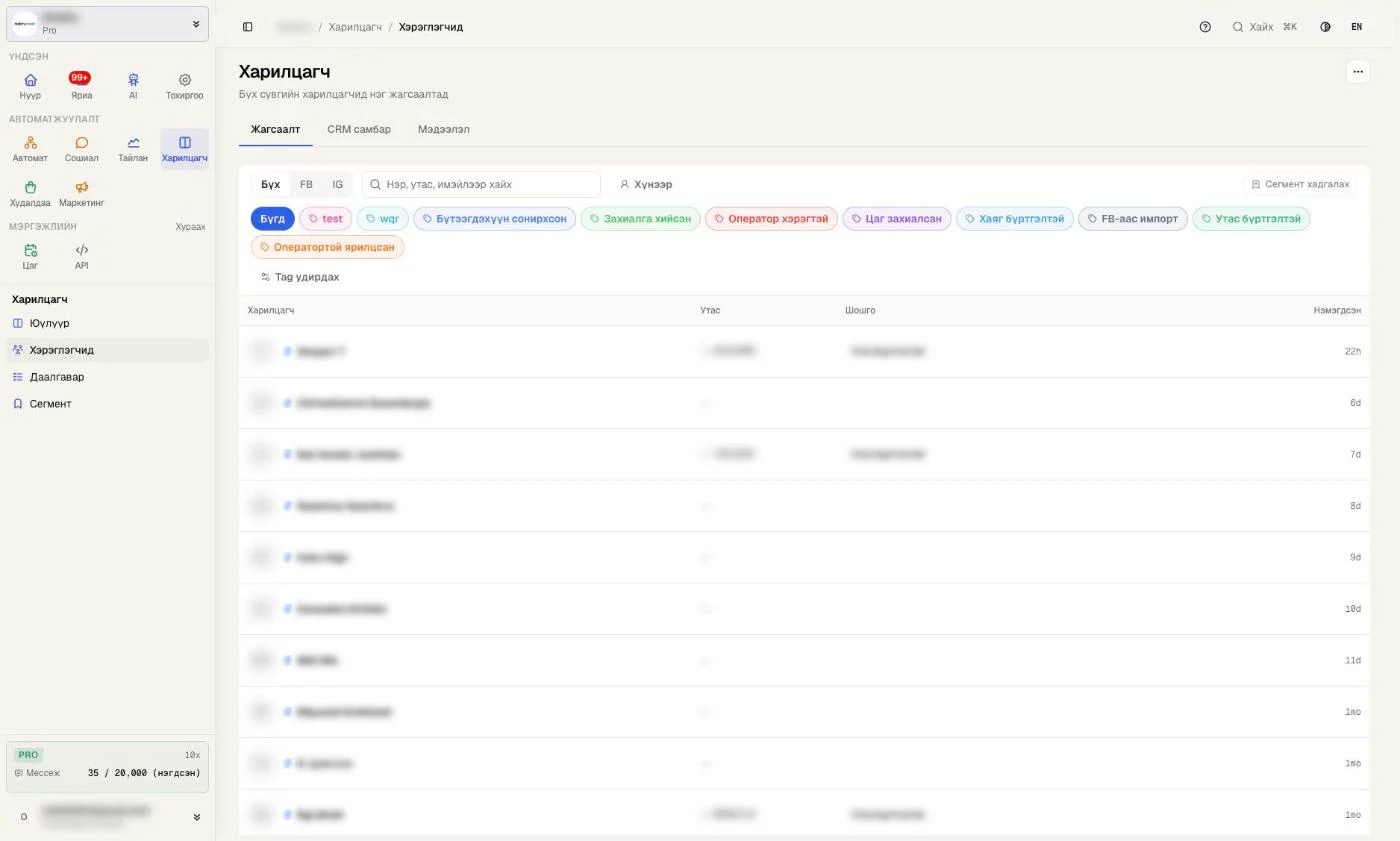Select the Бүх channel filter
The image size is (1400, 841).
(271, 184)
